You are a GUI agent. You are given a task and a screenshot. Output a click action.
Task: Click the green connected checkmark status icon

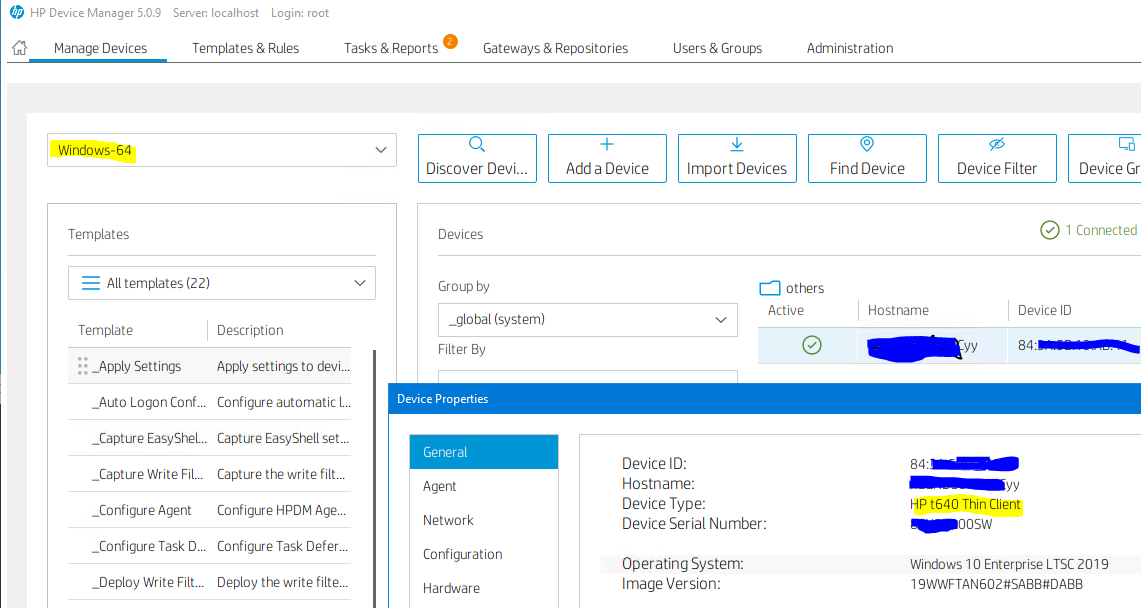click(x=1049, y=231)
